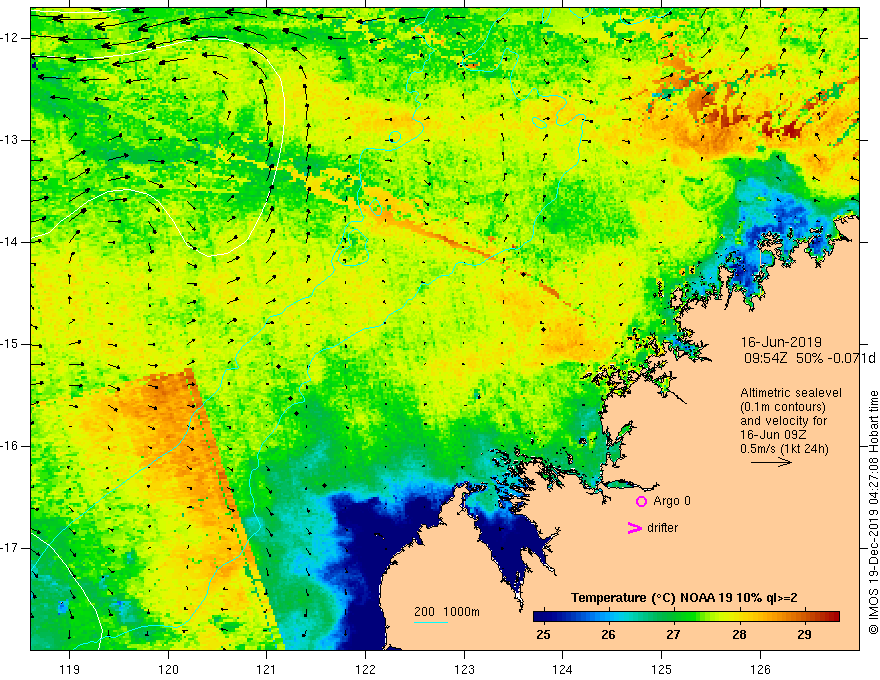This screenshot has height=680, width=880.
Task: Click the 25 degree colorbar label
Action: pos(543,635)
